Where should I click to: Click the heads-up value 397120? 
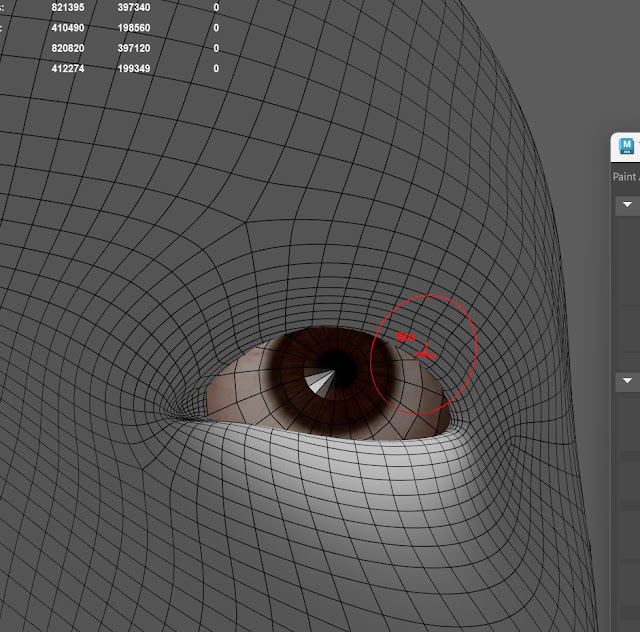(134, 48)
